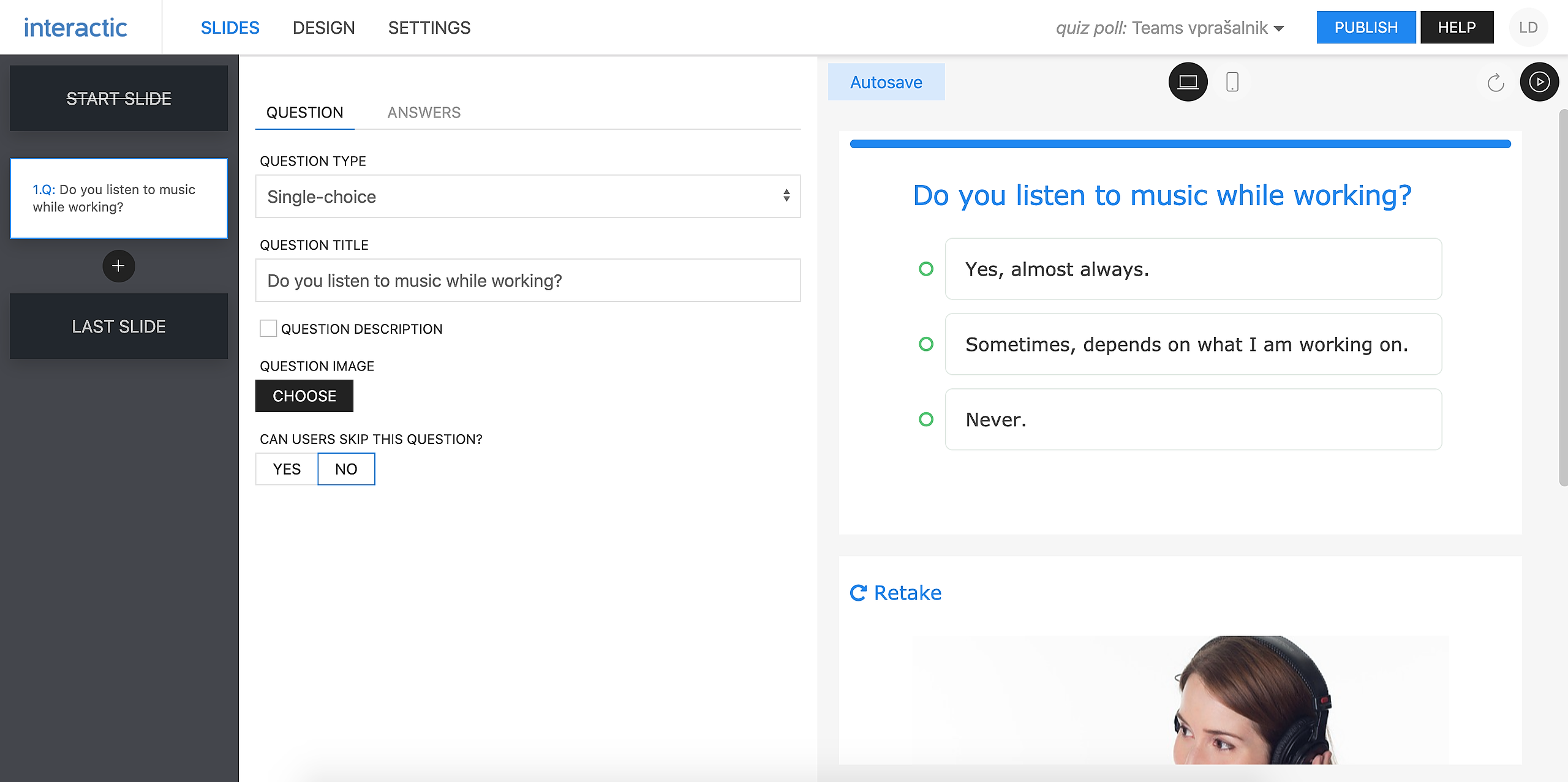Open the LD user avatar
1568x782 pixels.
pos(1528,28)
